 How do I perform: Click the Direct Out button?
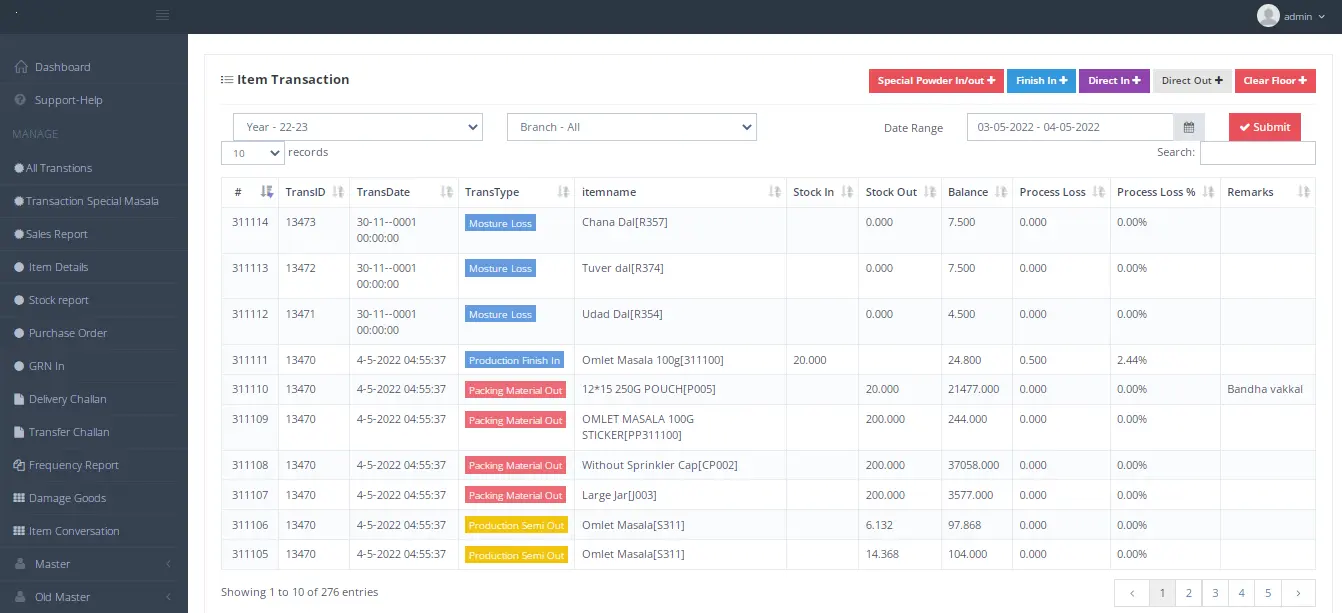pos(1192,81)
